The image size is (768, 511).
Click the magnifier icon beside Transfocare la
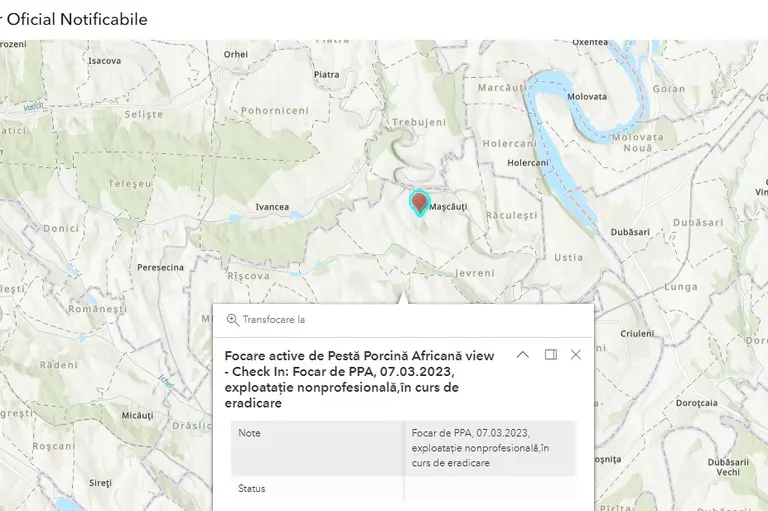coord(233,320)
